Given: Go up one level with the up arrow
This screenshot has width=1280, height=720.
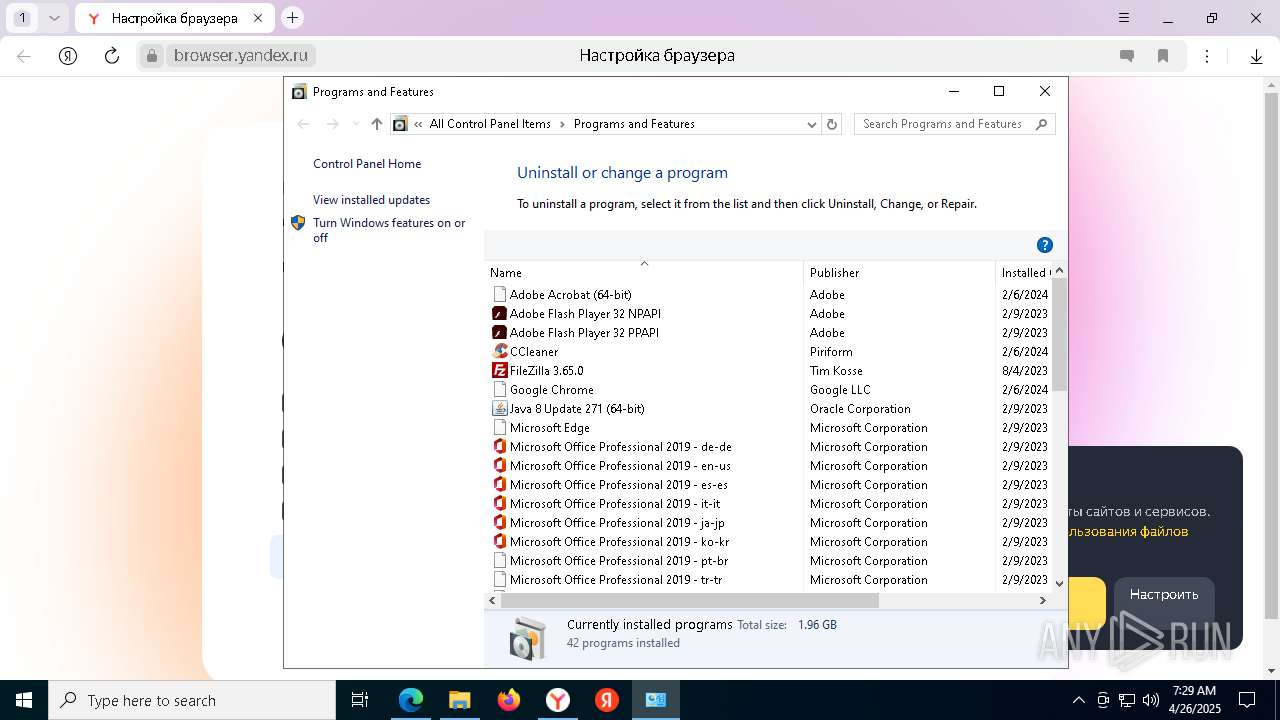Looking at the screenshot, I should (x=376, y=124).
